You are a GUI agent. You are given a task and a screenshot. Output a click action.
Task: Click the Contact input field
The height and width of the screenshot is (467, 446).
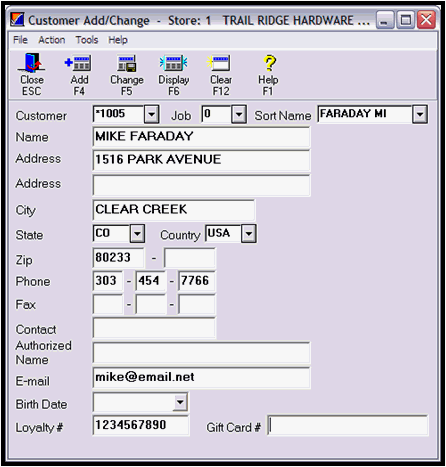coord(154,328)
